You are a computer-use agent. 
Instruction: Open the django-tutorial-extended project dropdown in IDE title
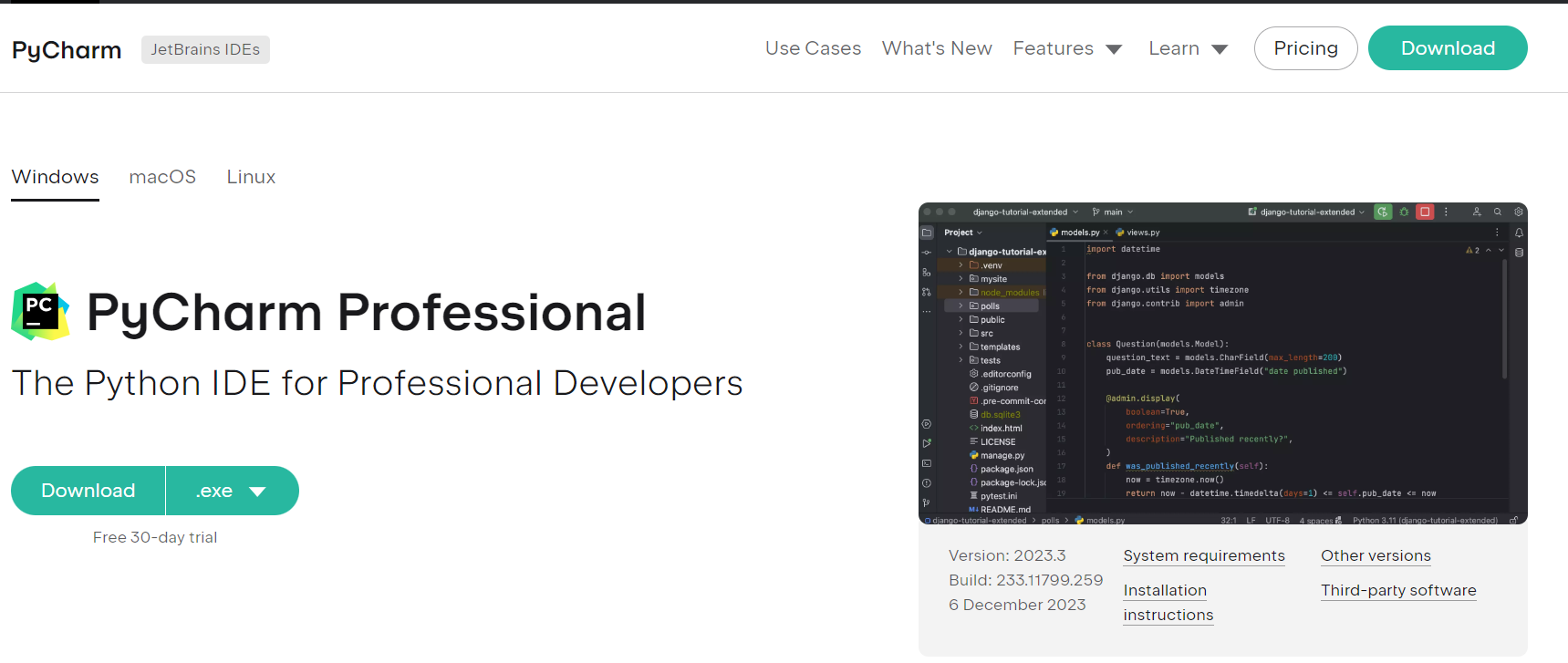(1025, 212)
